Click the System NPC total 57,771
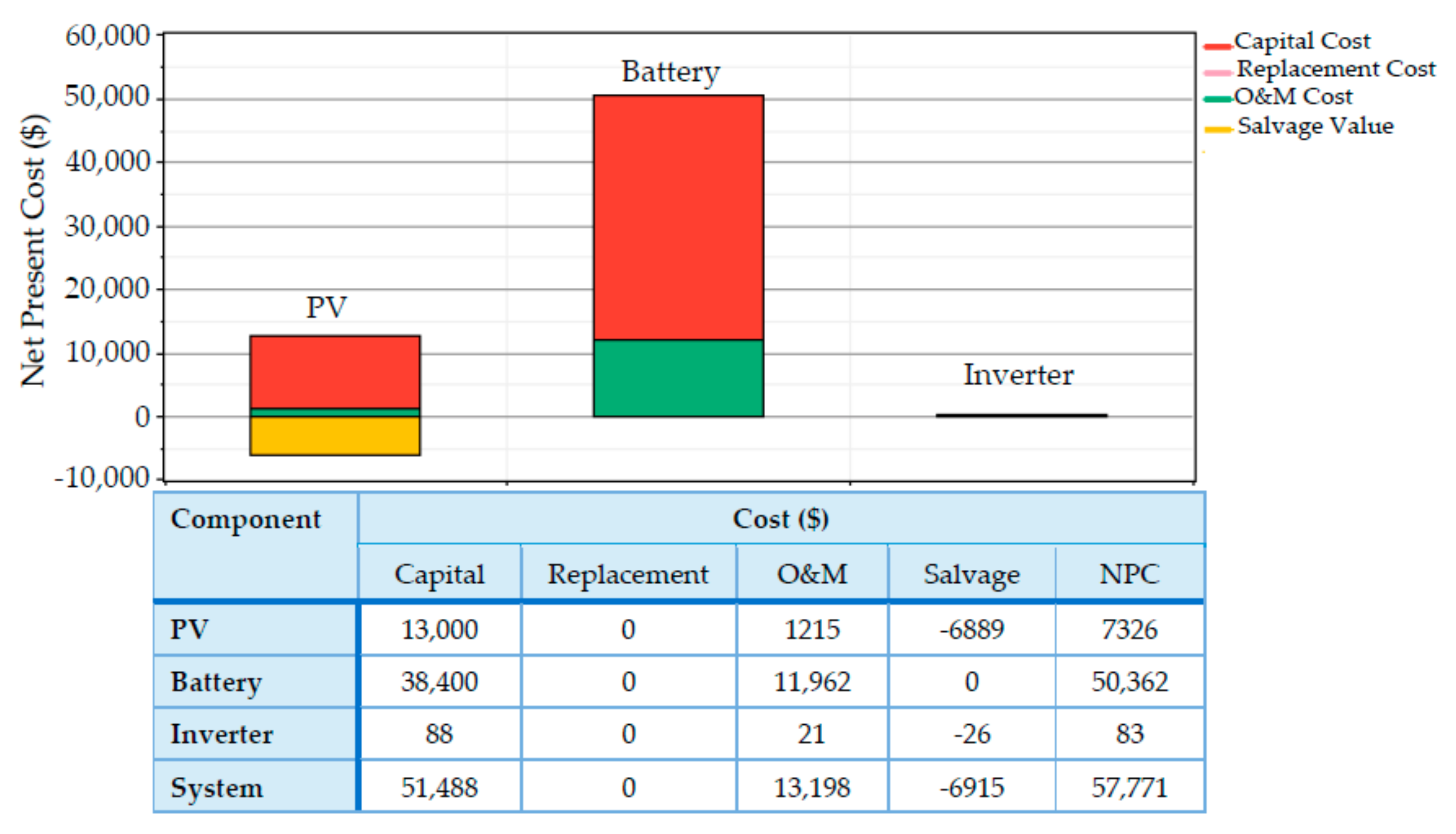Image resolution: width=1456 pixels, height=834 pixels. [1129, 788]
